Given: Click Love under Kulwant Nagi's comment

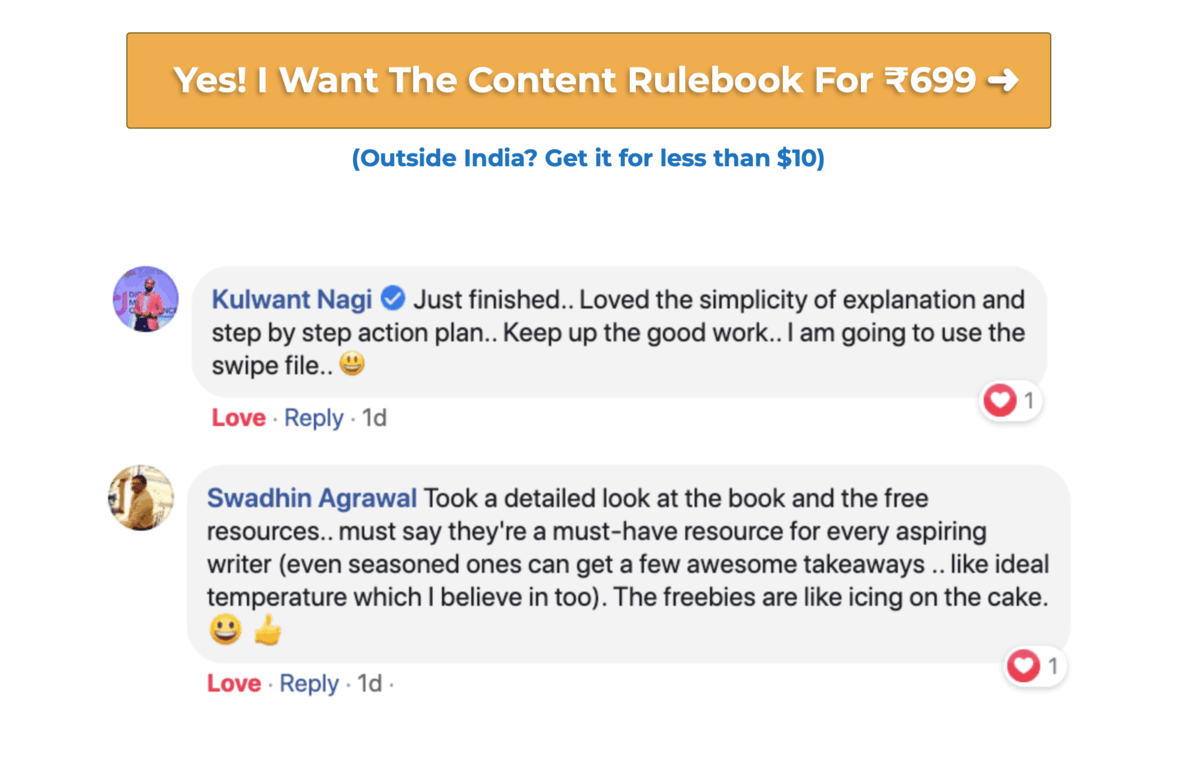Looking at the screenshot, I should (x=237, y=418).
